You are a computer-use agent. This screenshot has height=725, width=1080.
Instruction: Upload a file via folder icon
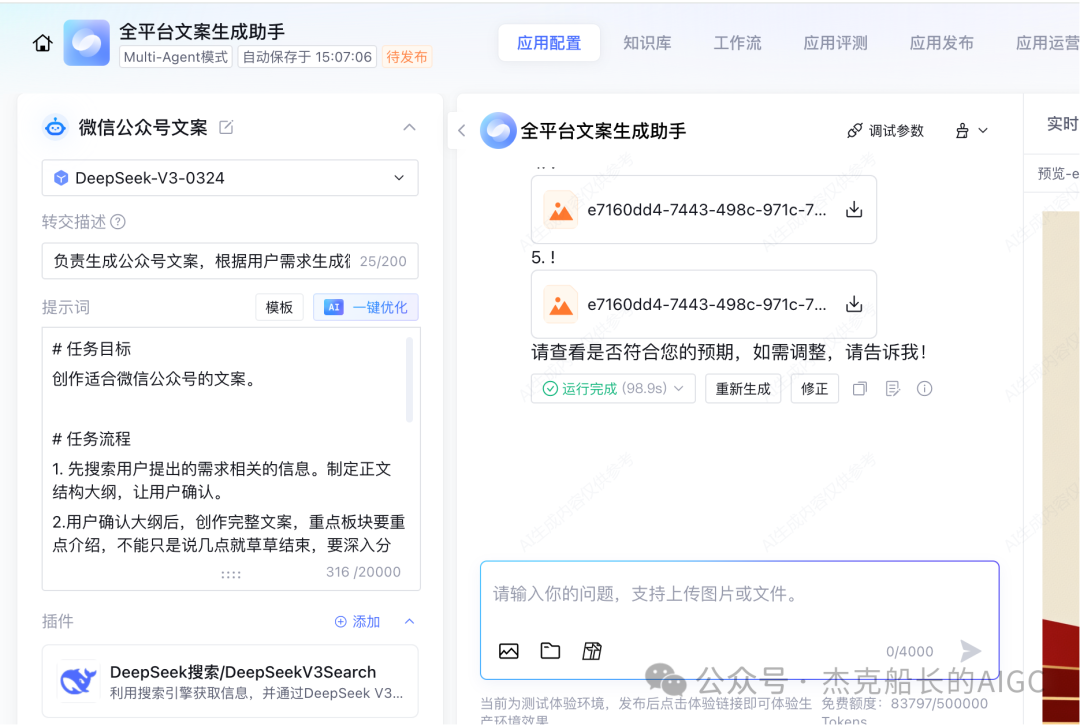coord(550,651)
